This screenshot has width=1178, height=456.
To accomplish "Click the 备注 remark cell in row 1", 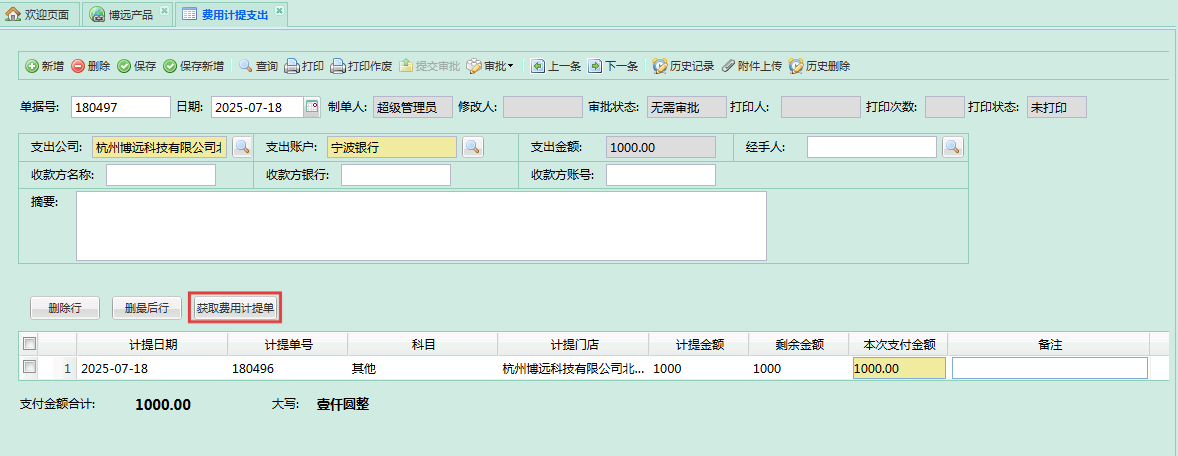I will click(x=1050, y=368).
